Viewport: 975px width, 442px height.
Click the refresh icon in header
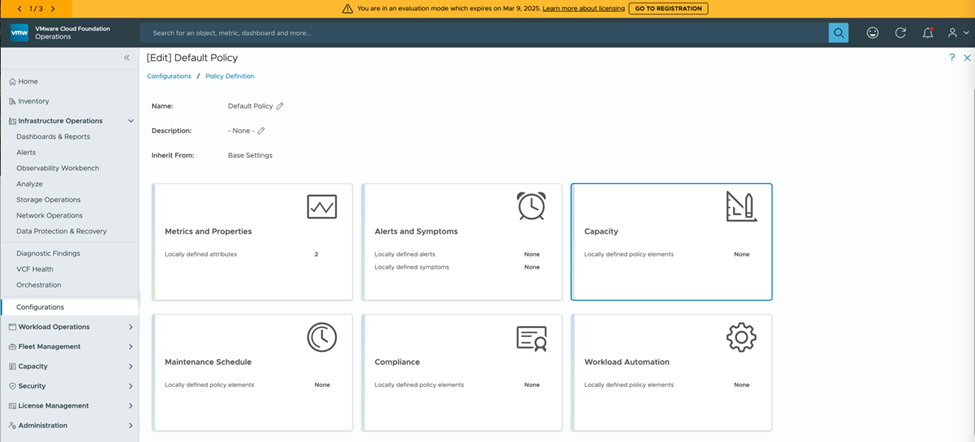900,33
